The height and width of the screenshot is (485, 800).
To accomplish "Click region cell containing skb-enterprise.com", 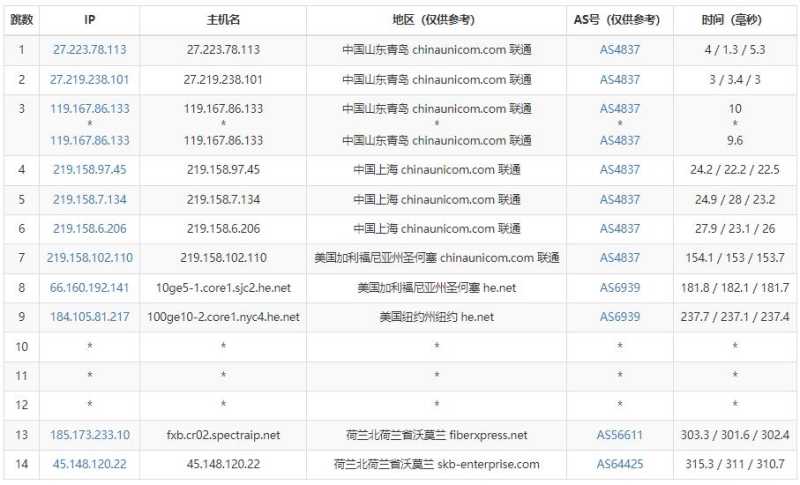I will (x=436, y=464).
